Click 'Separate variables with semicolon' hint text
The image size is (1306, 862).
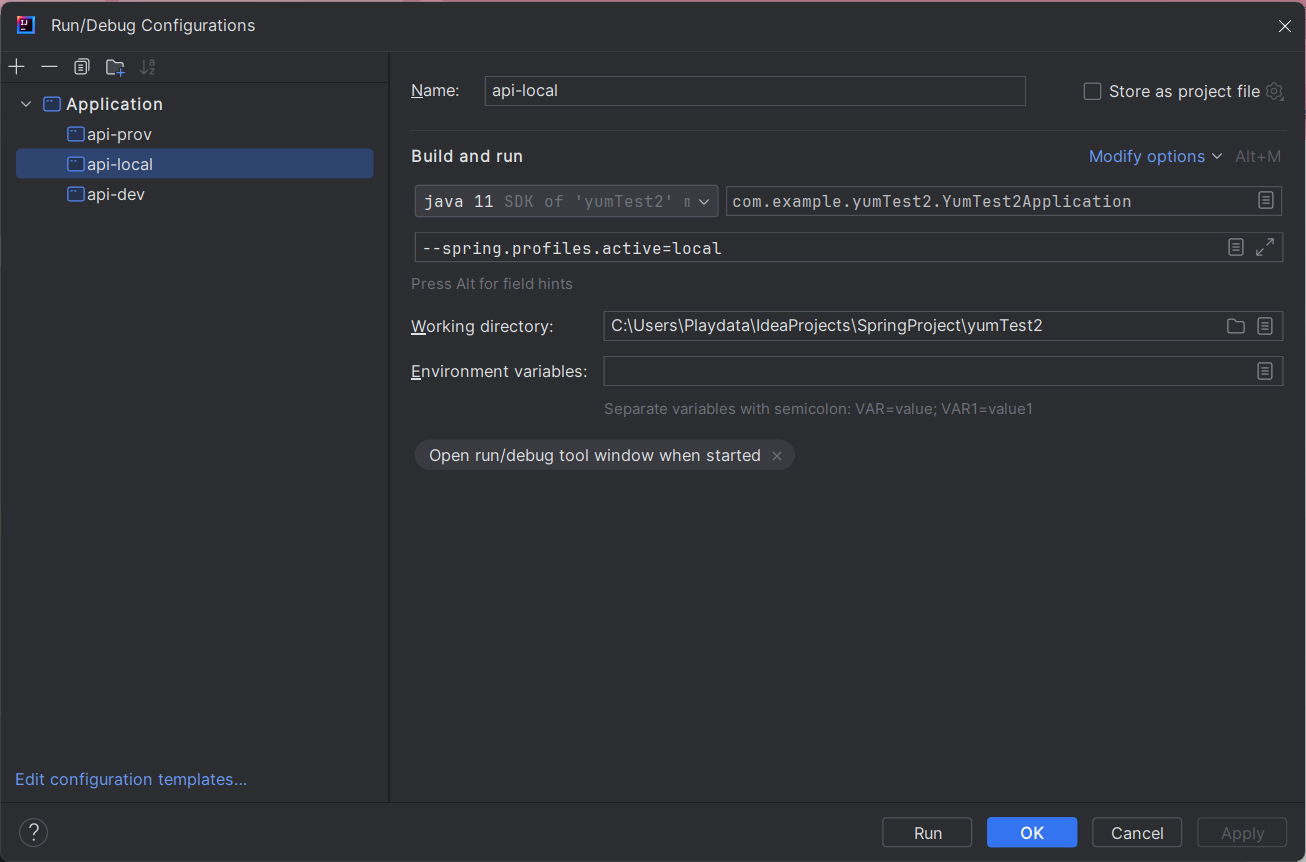tap(818, 409)
